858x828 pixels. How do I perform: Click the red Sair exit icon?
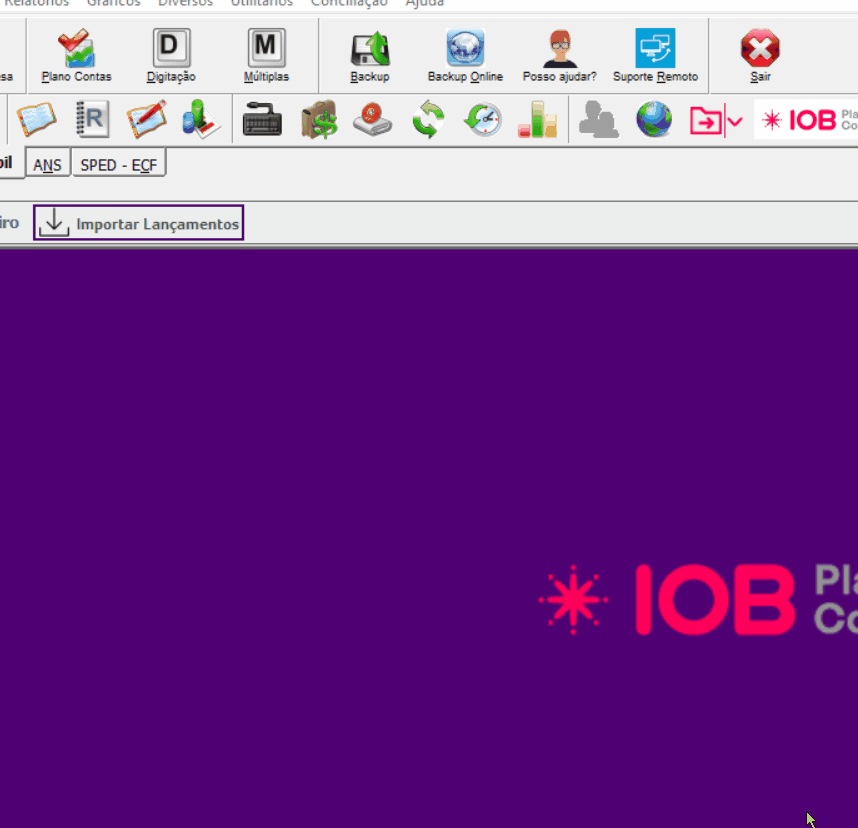(760, 56)
